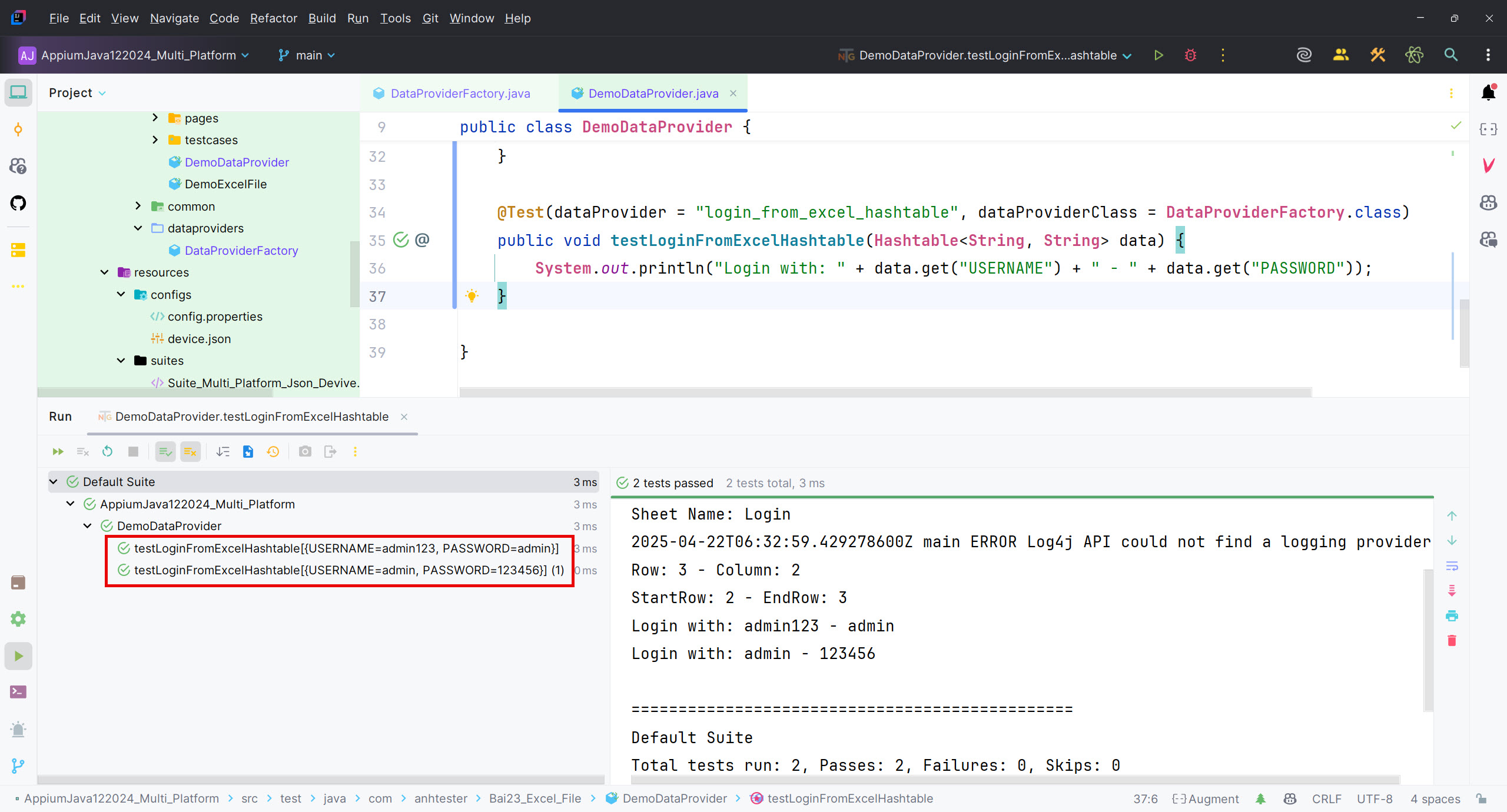Image resolution: width=1507 pixels, height=812 pixels.
Task: Select test result with USERNAME=admin123
Action: 346,548
